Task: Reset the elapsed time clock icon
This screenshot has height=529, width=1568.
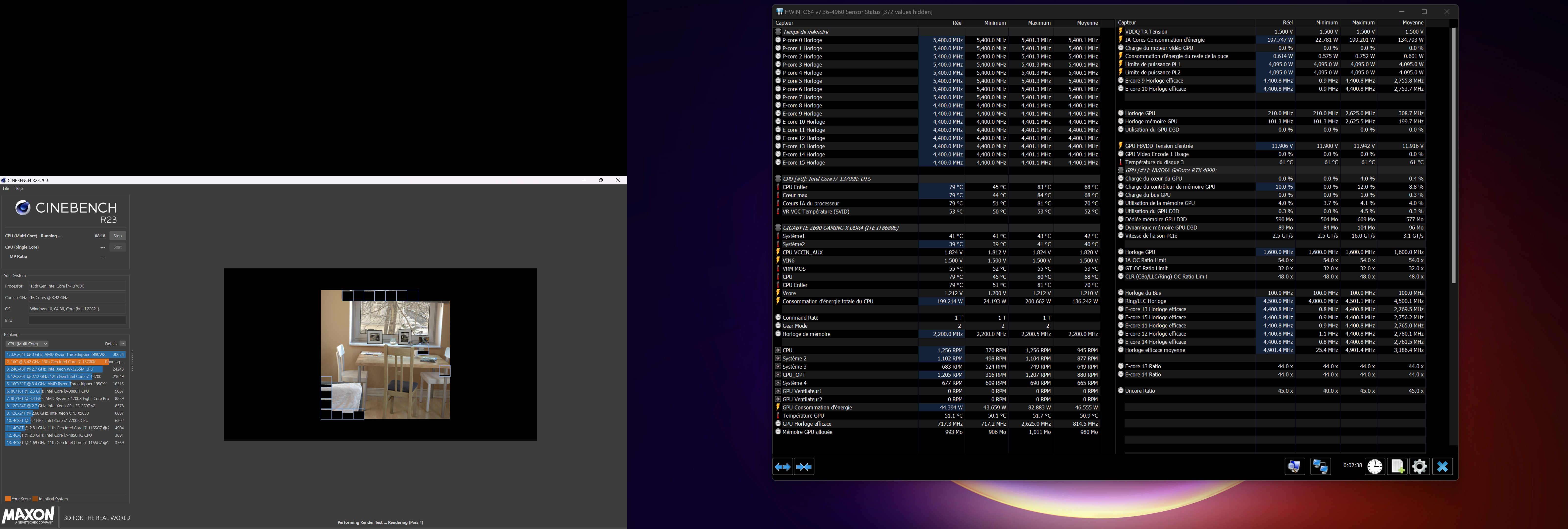Action: pos(1374,467)
